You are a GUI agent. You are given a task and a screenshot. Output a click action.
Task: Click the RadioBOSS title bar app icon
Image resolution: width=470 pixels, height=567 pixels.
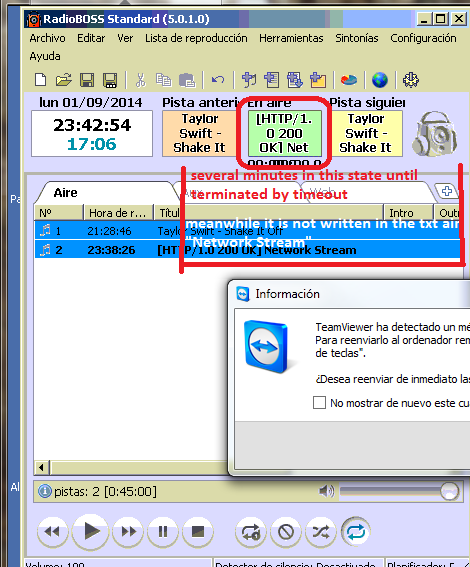click(33, 20)
